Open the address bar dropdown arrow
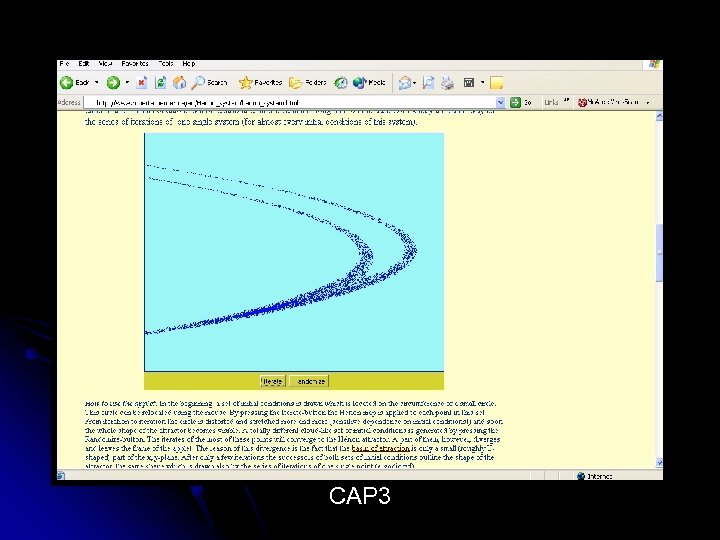720x540 pixels. coord(501,102)
